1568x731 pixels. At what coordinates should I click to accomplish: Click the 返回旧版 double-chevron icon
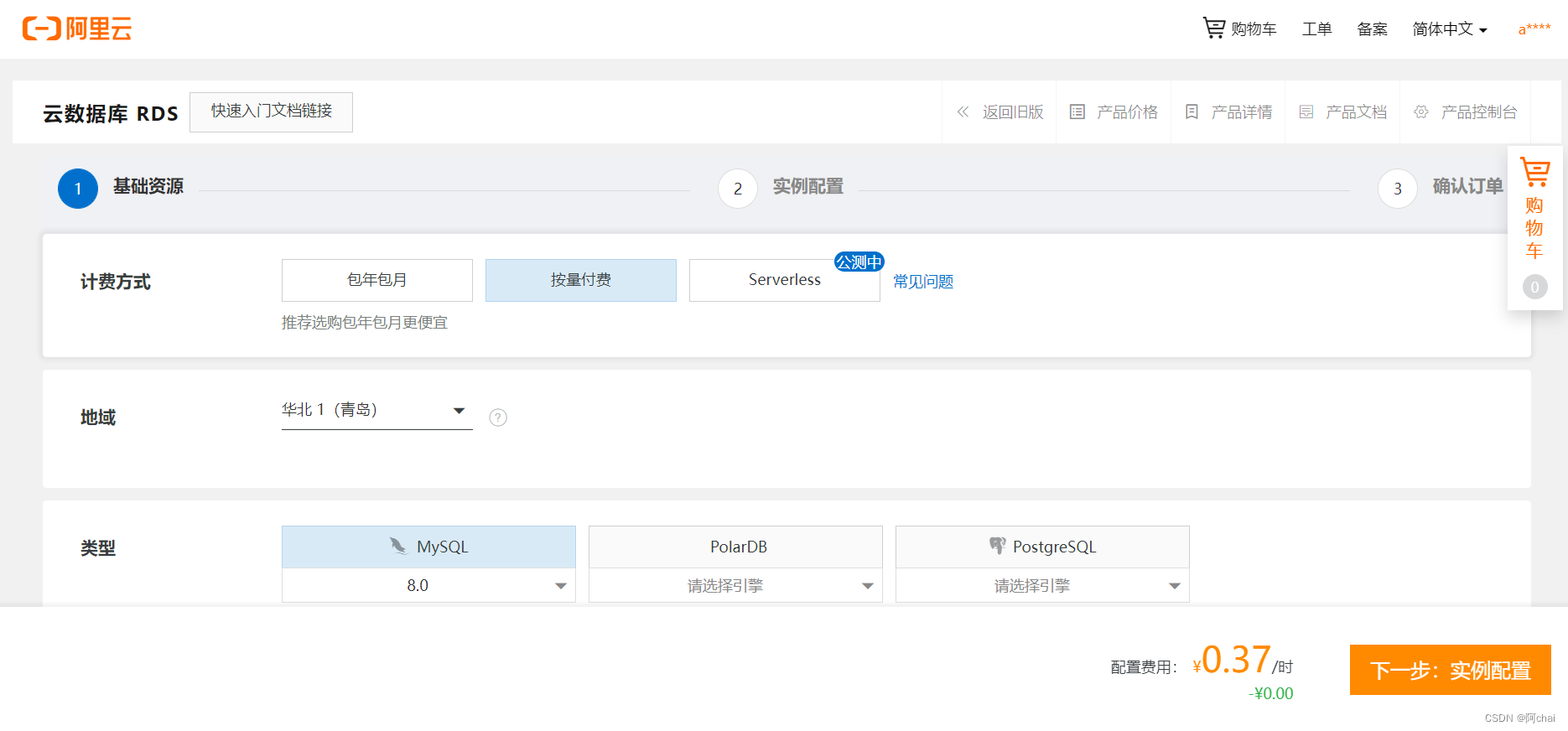(963, 111)
